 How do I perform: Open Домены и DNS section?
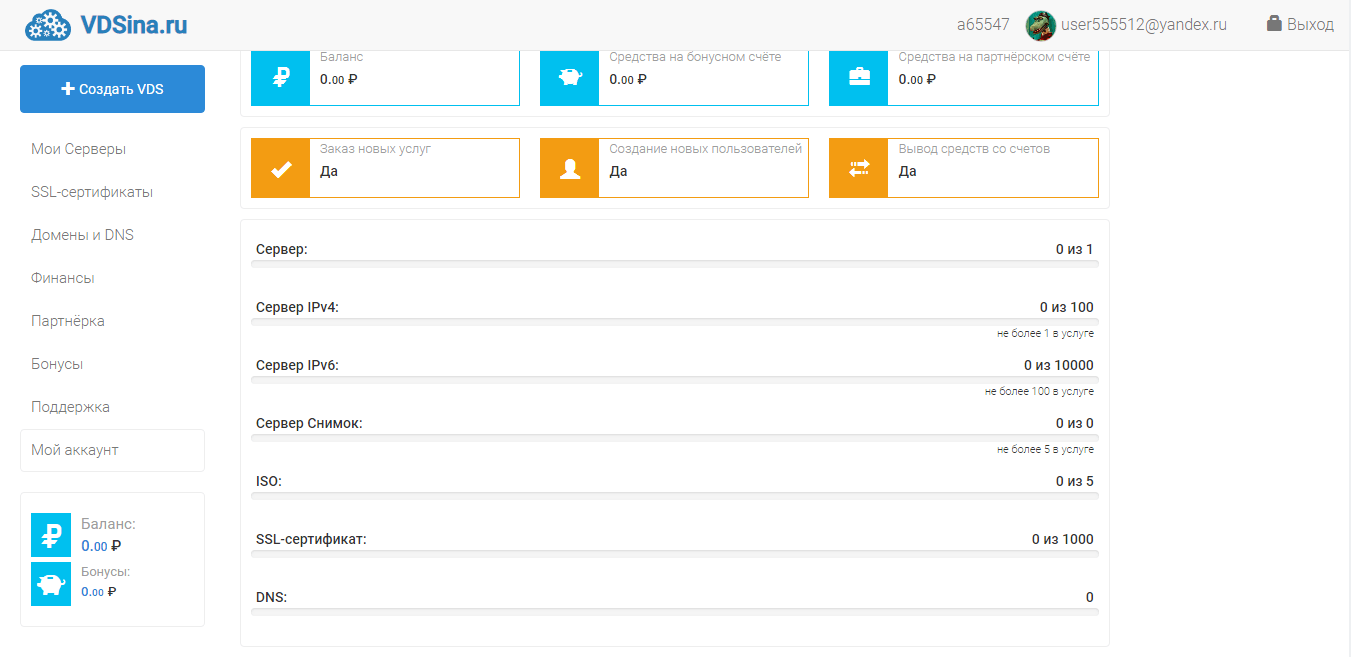(82, 235)
